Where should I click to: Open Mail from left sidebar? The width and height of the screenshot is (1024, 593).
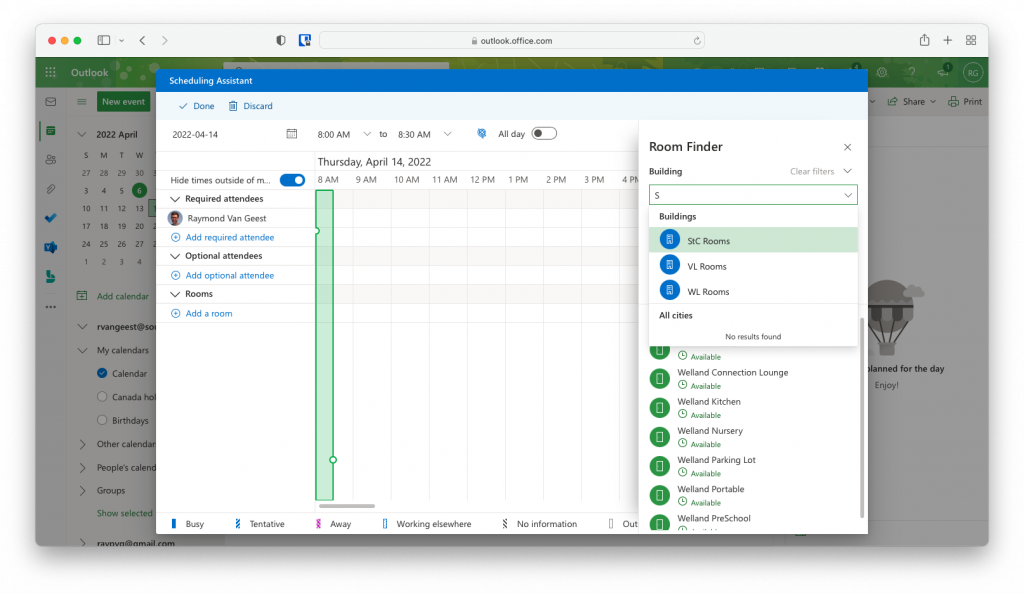[x=50, y=102]
